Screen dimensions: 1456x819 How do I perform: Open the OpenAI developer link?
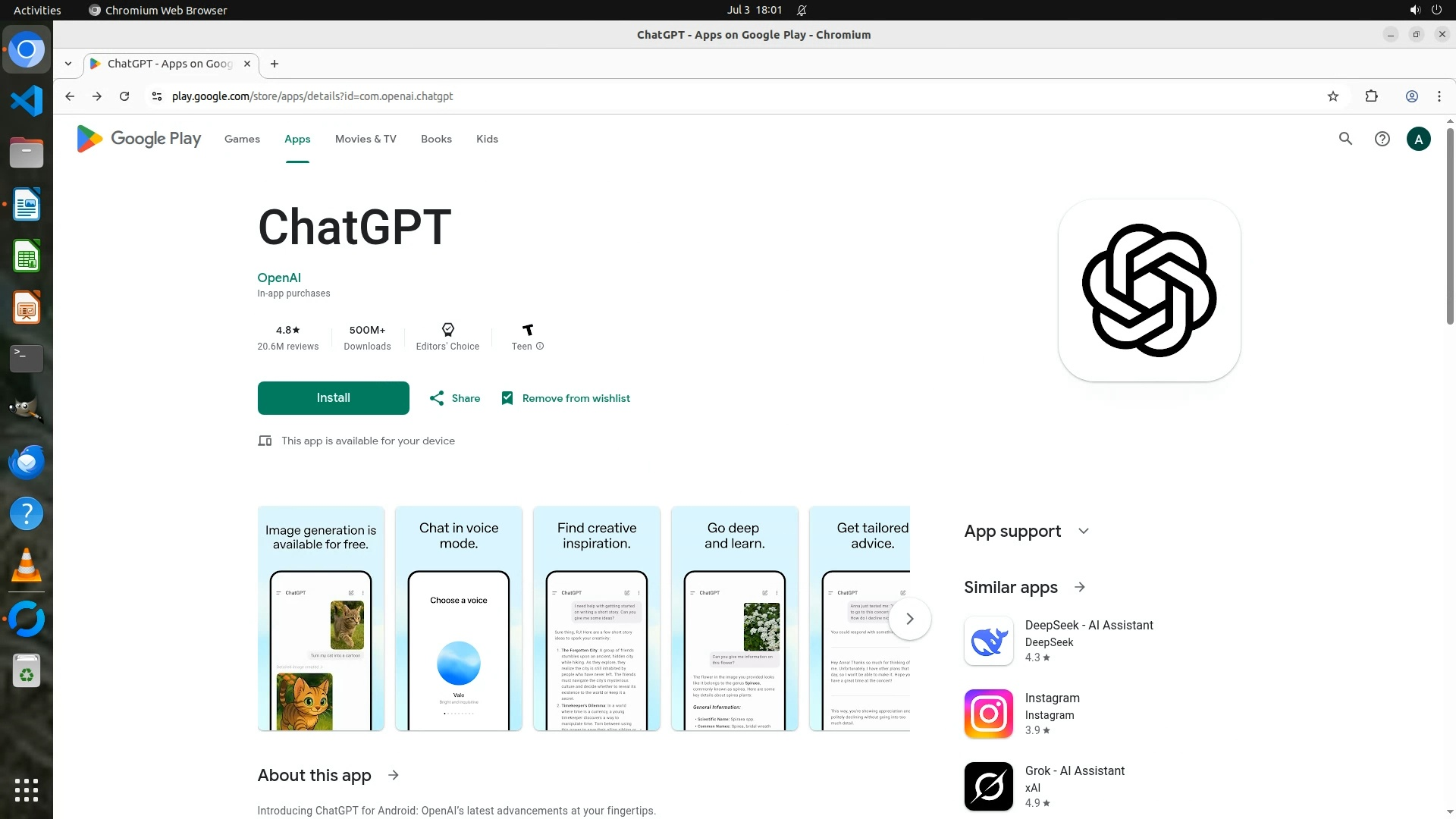click(x=279, y=278)
